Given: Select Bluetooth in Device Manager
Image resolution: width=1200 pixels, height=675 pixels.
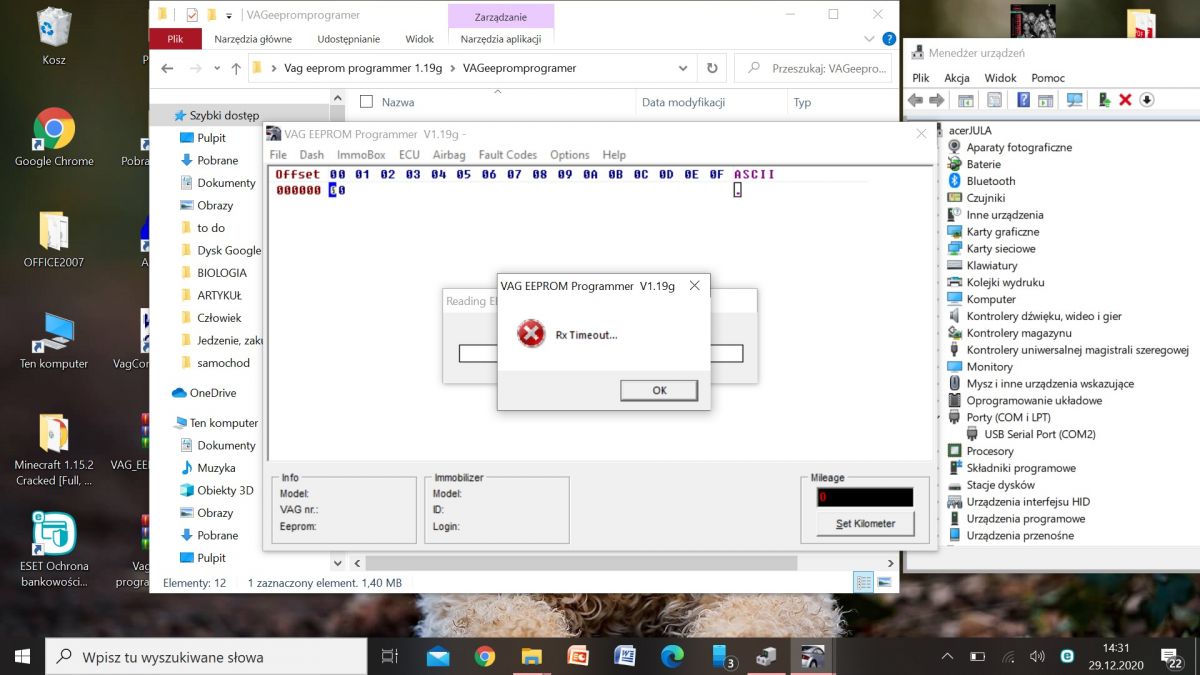Looking at the screenshot, I should [x=990, y=181].
